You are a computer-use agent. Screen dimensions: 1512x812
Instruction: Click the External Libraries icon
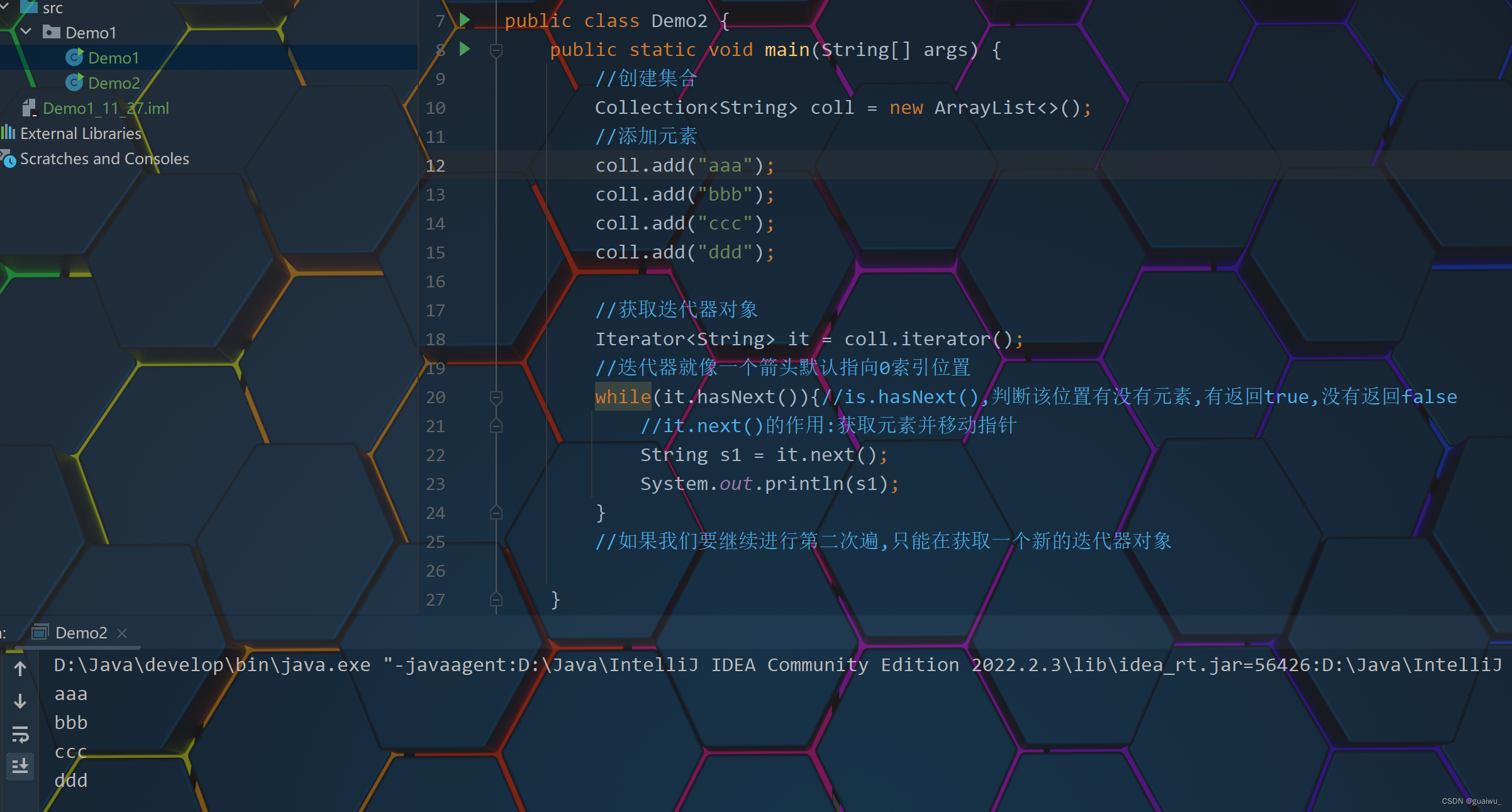8,133
